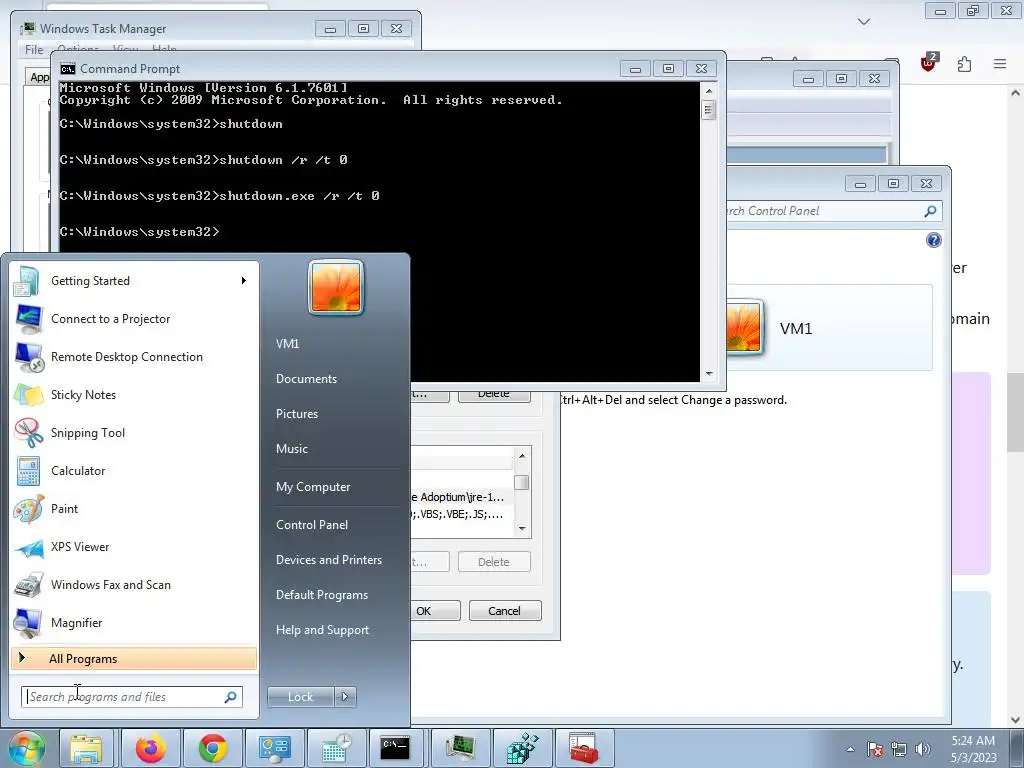Open the Snipping Tool
The image size is (1024, 768).
134,432
